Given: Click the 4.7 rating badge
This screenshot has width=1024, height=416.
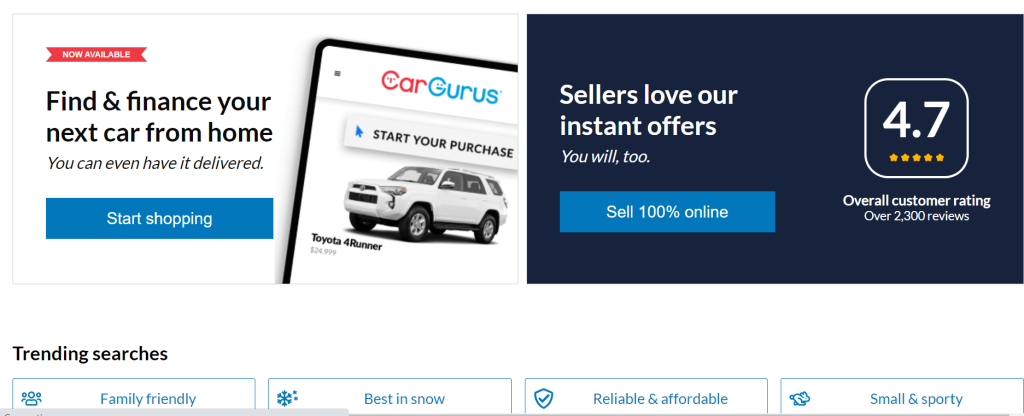Looking at the screenshot, I should 916,128.
